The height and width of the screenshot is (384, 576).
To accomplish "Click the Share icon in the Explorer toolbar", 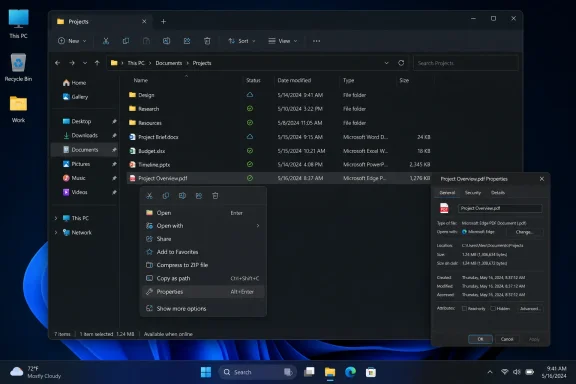I will pyautogui.click(x=187, y=41).
